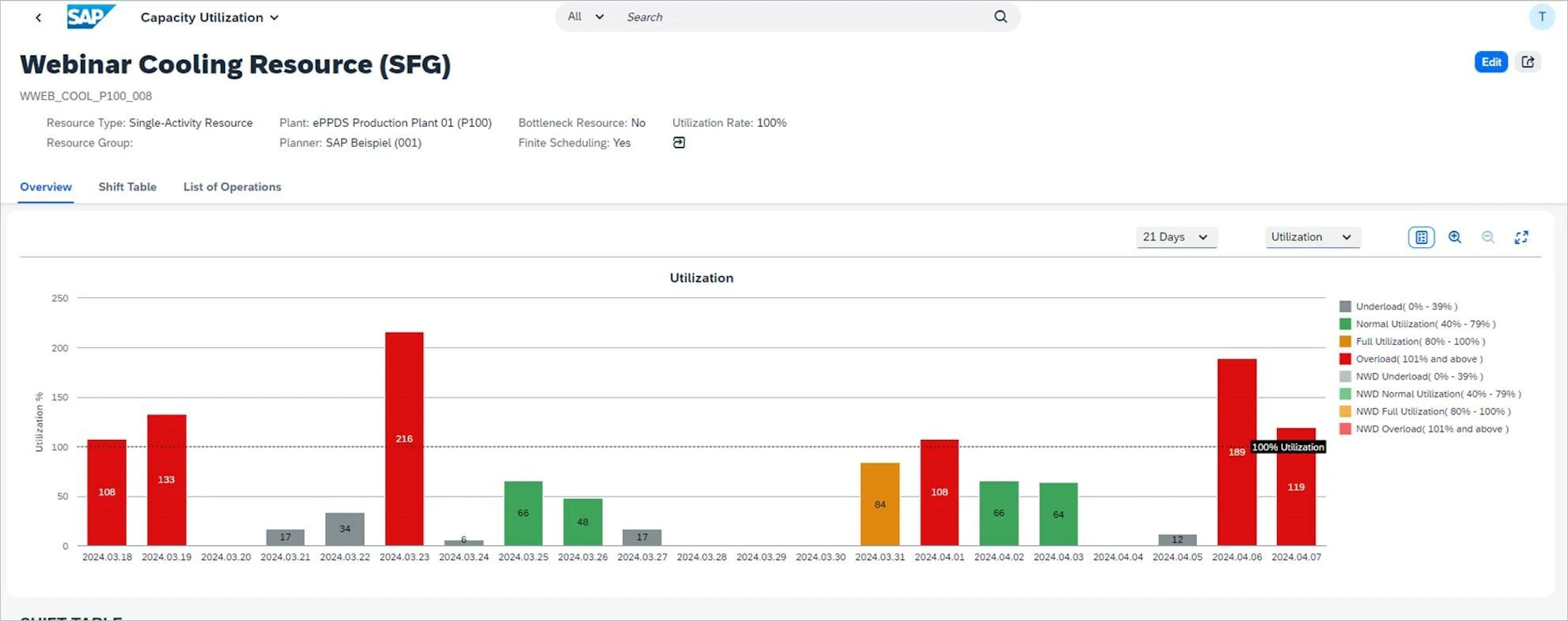The height and width of the screenshot is (621, 1568).
Task: Click the Utilization Rate navigation icon
Action: 679,143
